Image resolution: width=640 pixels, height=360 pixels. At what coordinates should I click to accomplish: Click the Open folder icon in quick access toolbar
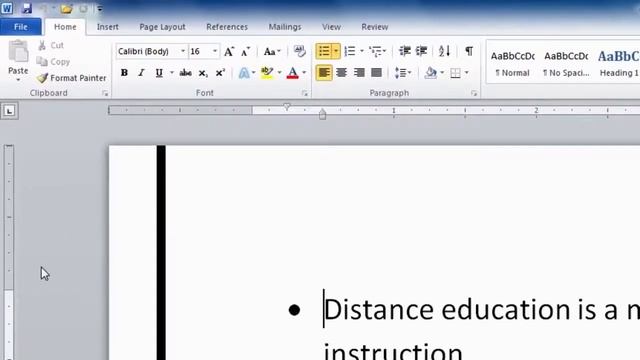coord(66,9)
